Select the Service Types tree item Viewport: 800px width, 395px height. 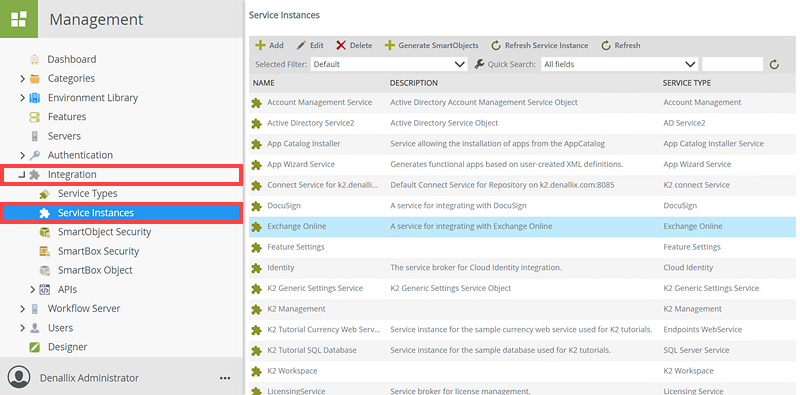pyautogui.click(x=87, y=194)
